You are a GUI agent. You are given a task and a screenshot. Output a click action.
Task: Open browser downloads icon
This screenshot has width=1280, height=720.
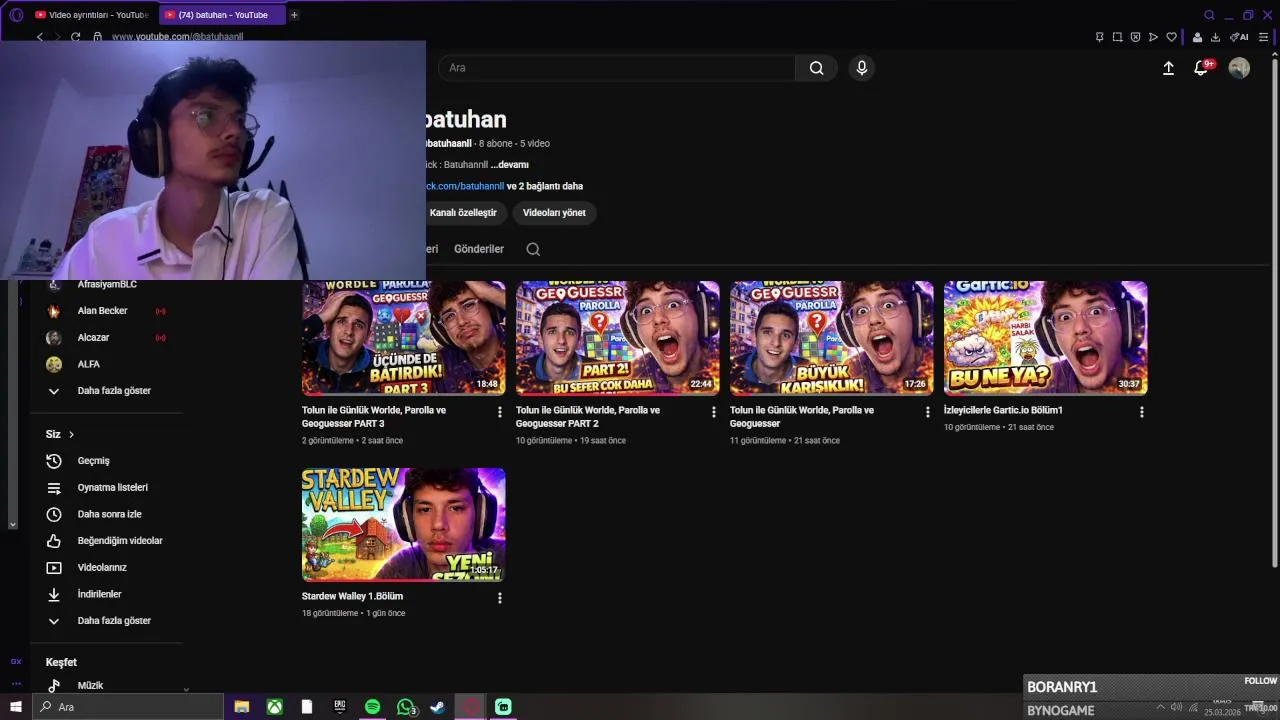1215,37
